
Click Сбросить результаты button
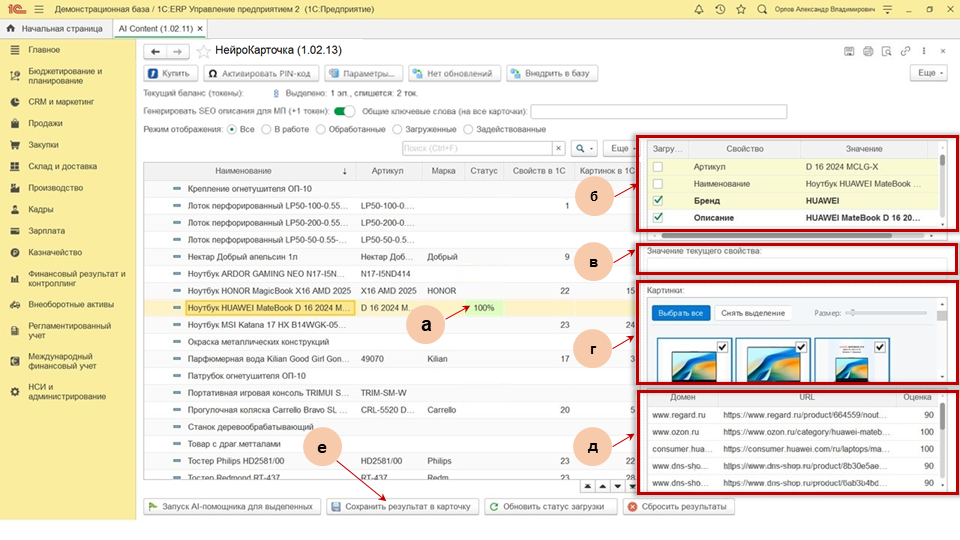[x=679, y=507]
